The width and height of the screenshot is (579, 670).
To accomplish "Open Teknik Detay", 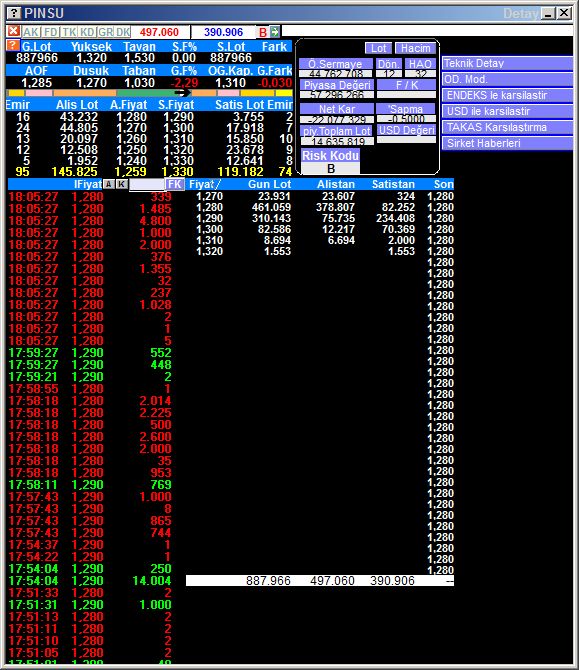I will (x=507, y=63).
